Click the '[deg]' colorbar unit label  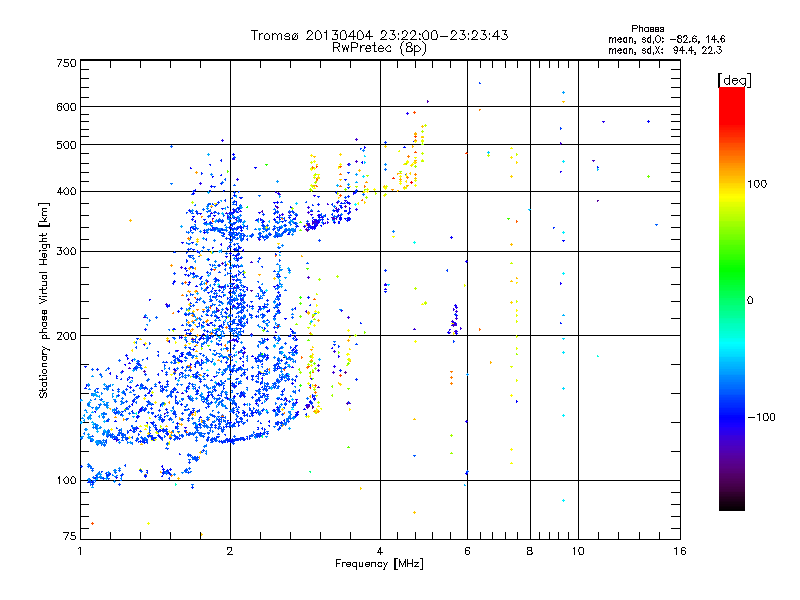pos(734,80)
